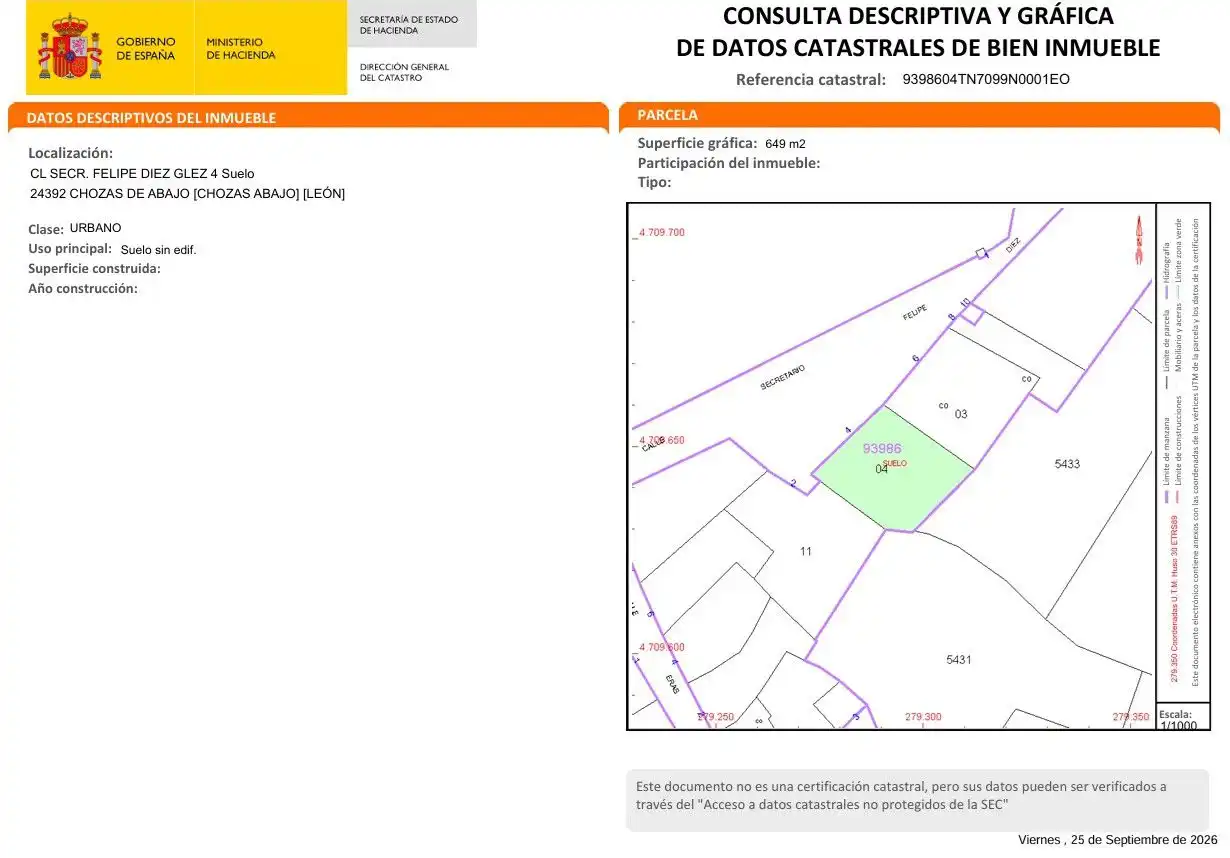Click the SECRETARÍA DE ESTADO DE HACIENDA text
The width and height of the screenshot is (1230, 858).
click(x=408, y=25)
